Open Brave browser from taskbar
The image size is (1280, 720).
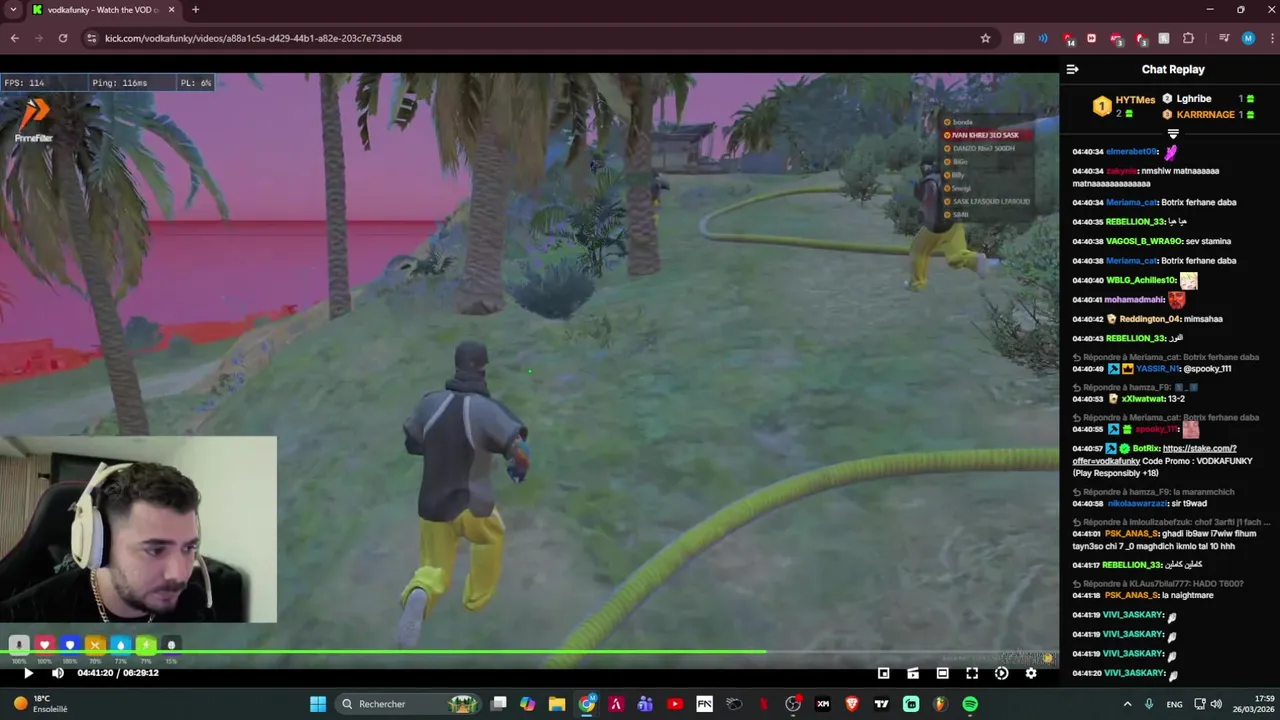852,704
